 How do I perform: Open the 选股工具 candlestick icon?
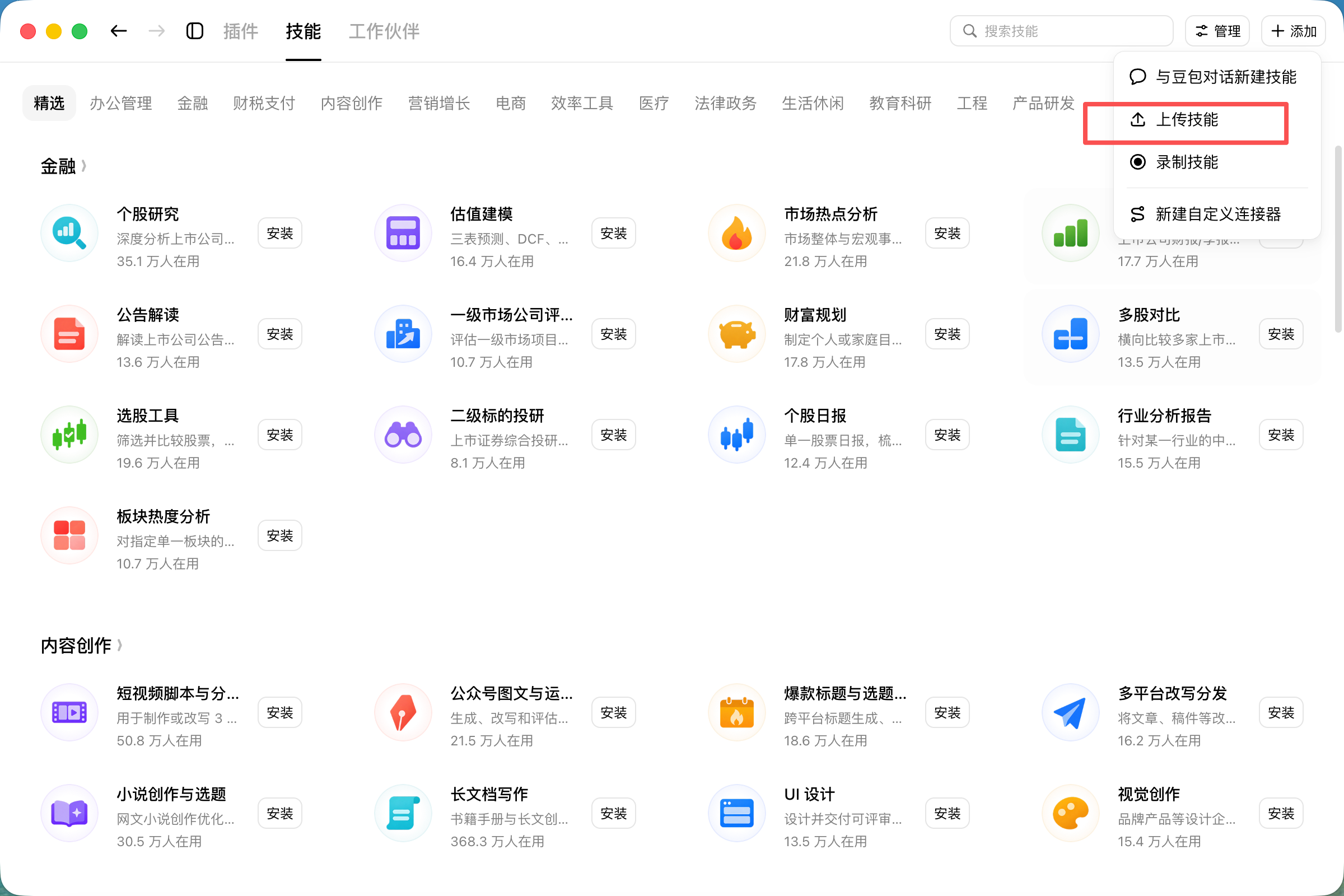[69, 435]
